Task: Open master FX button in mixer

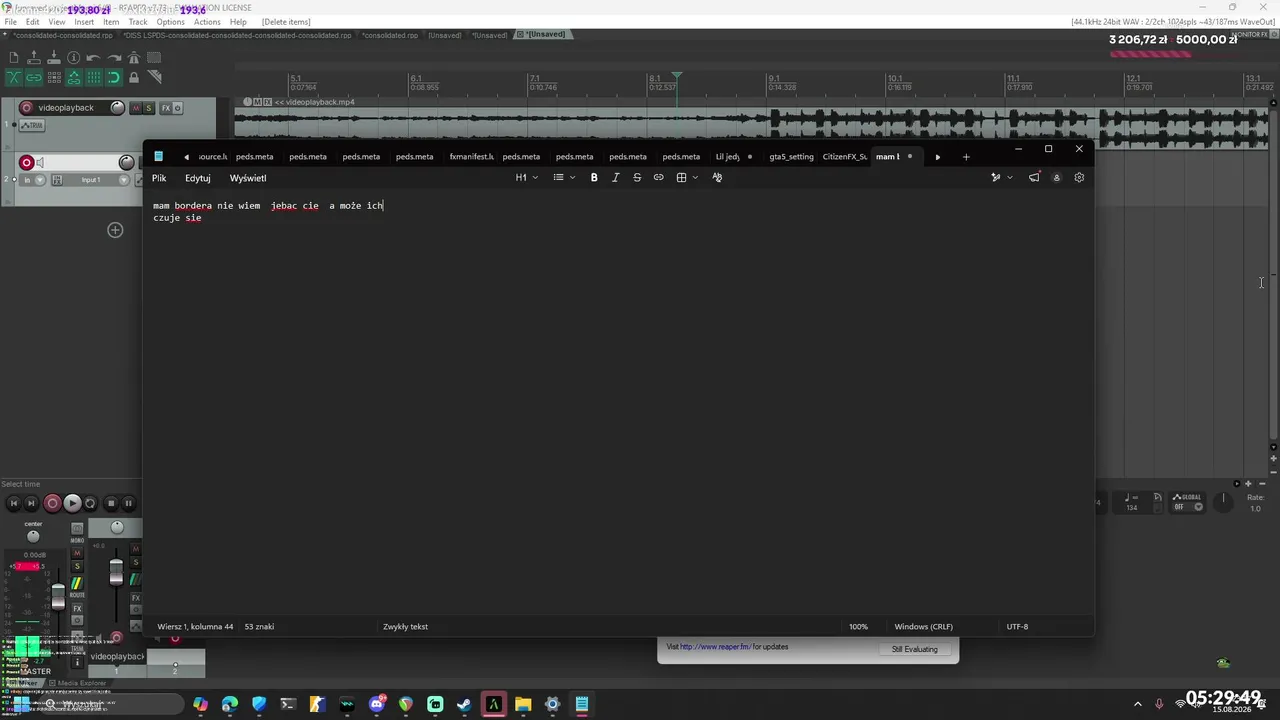Action: 77,609
